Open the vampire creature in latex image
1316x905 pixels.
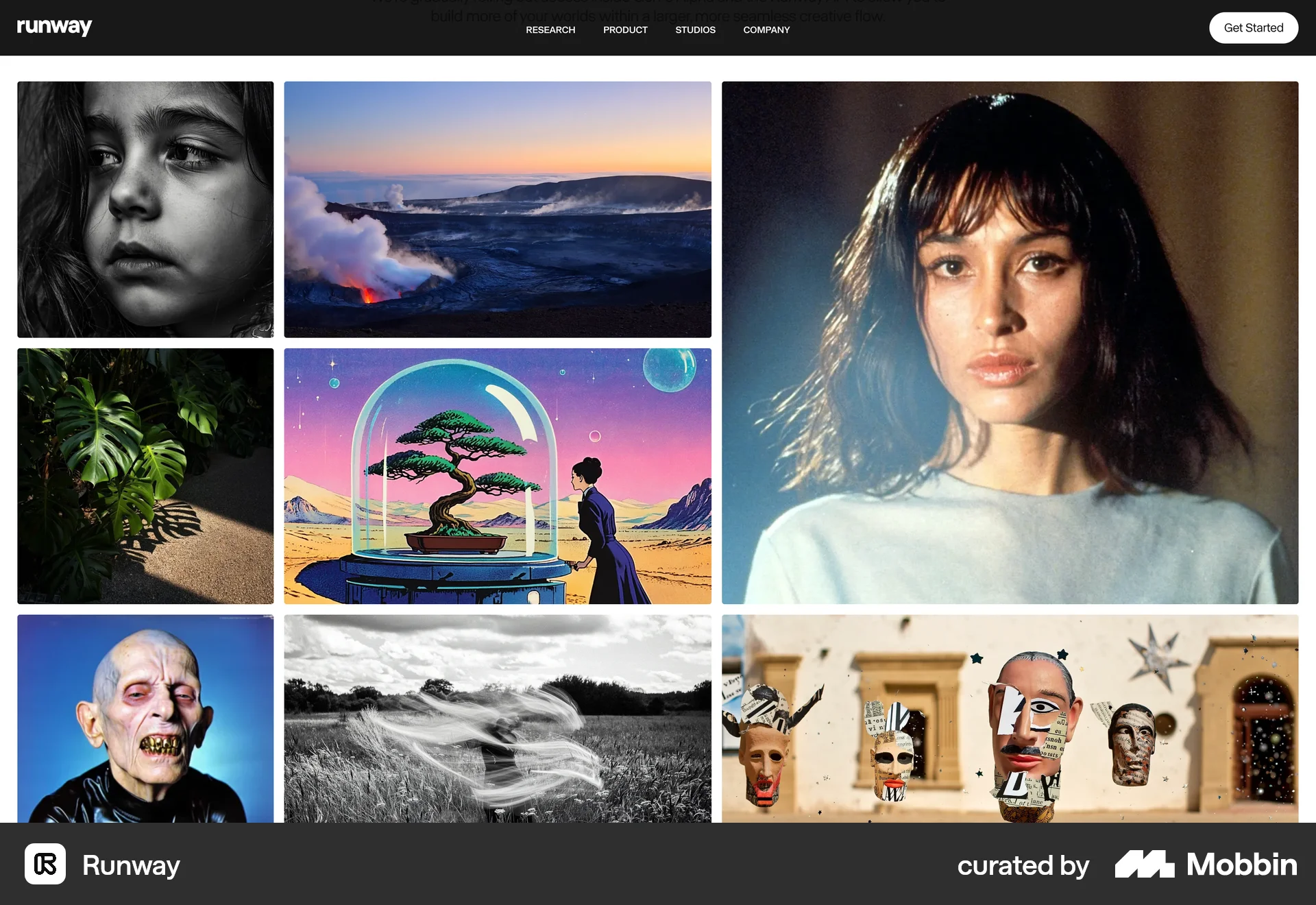(145, 720)
